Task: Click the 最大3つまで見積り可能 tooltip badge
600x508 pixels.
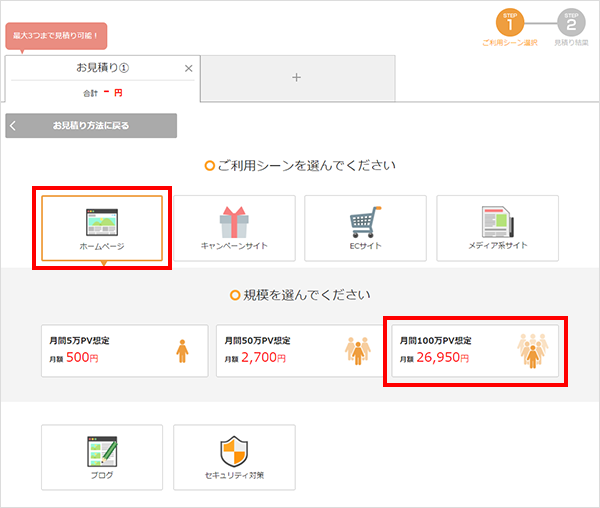Action: 55,35
